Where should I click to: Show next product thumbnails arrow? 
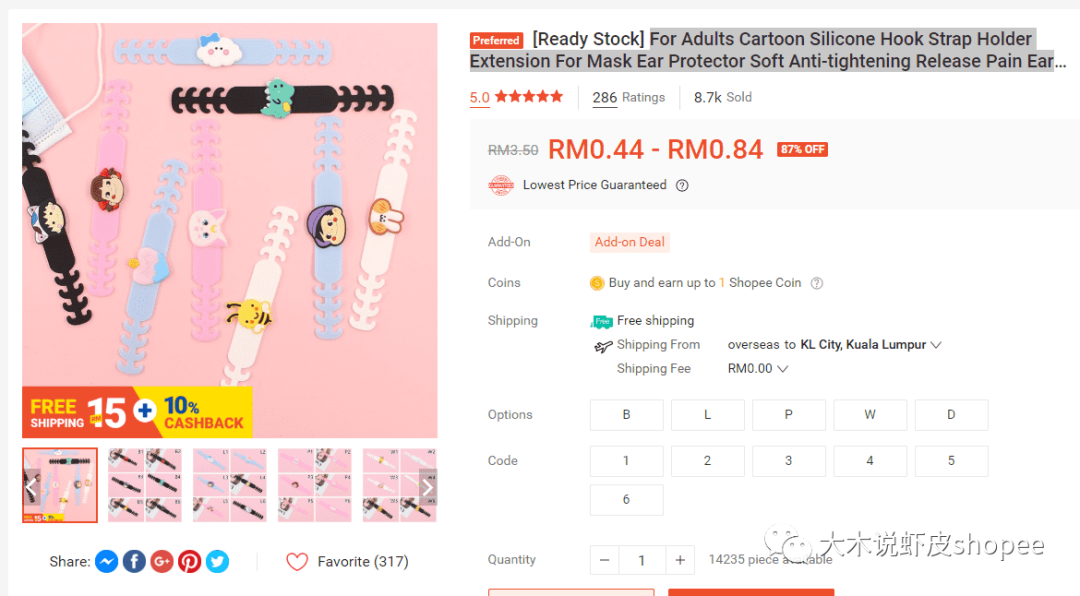(x=428, y=486)
